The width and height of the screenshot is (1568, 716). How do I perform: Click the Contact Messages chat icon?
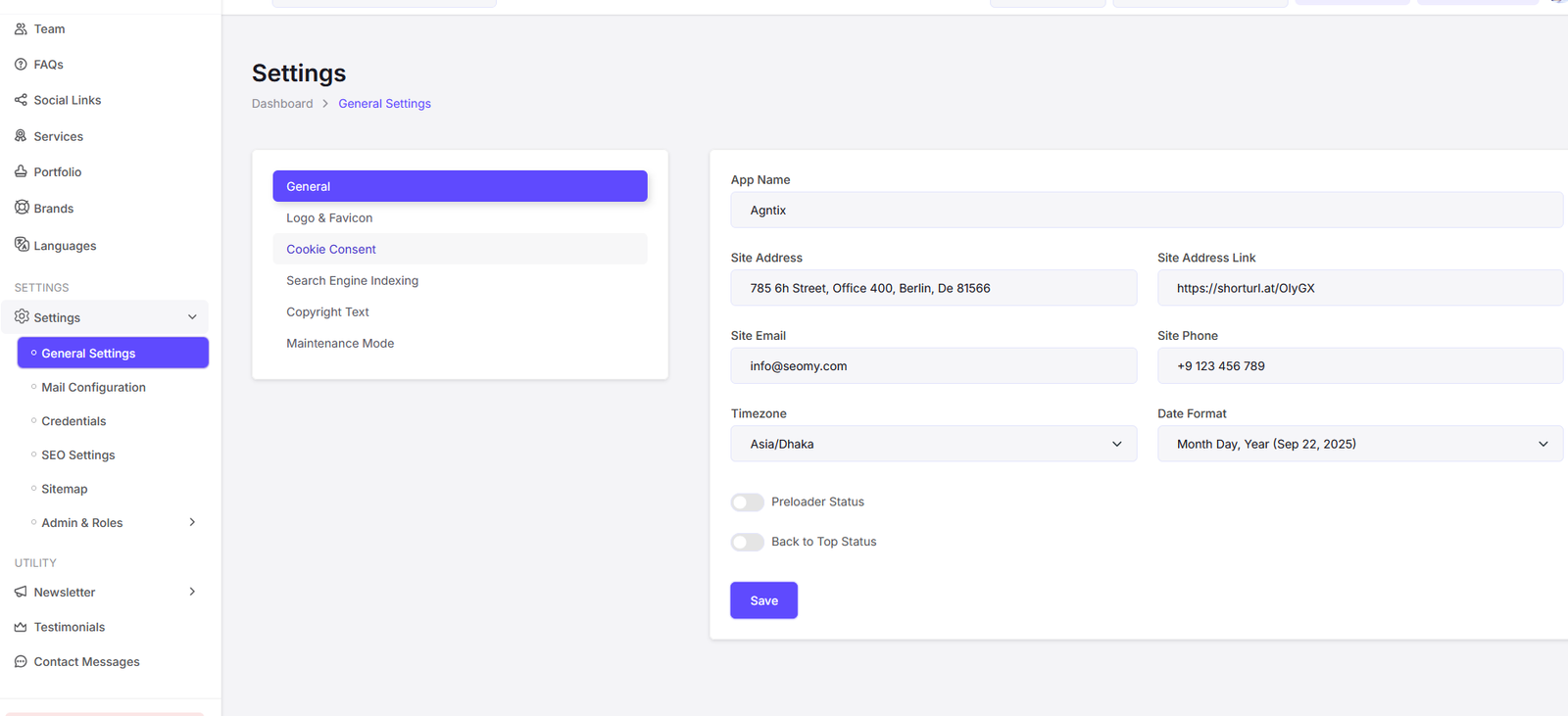tap(21, 662)
